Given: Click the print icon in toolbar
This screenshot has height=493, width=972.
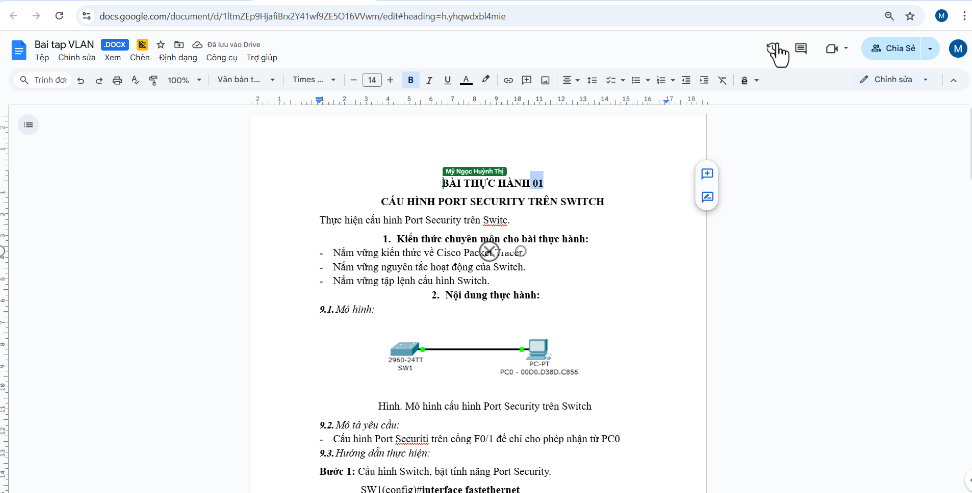Looking at the screenshot, I should (117, 80).
